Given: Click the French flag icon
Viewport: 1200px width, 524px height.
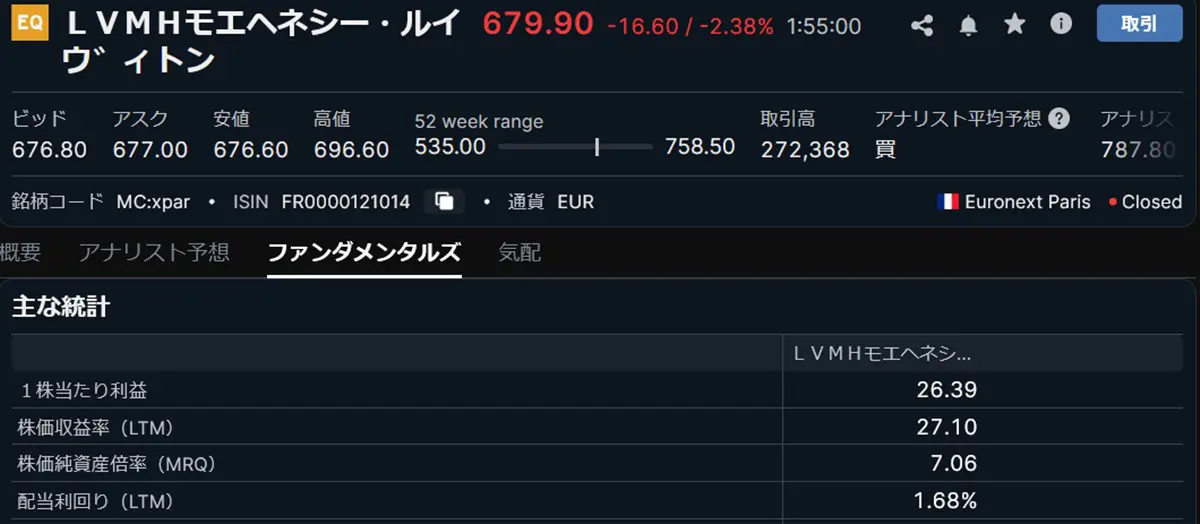Looking at the screenshot, I should (948, 202).
